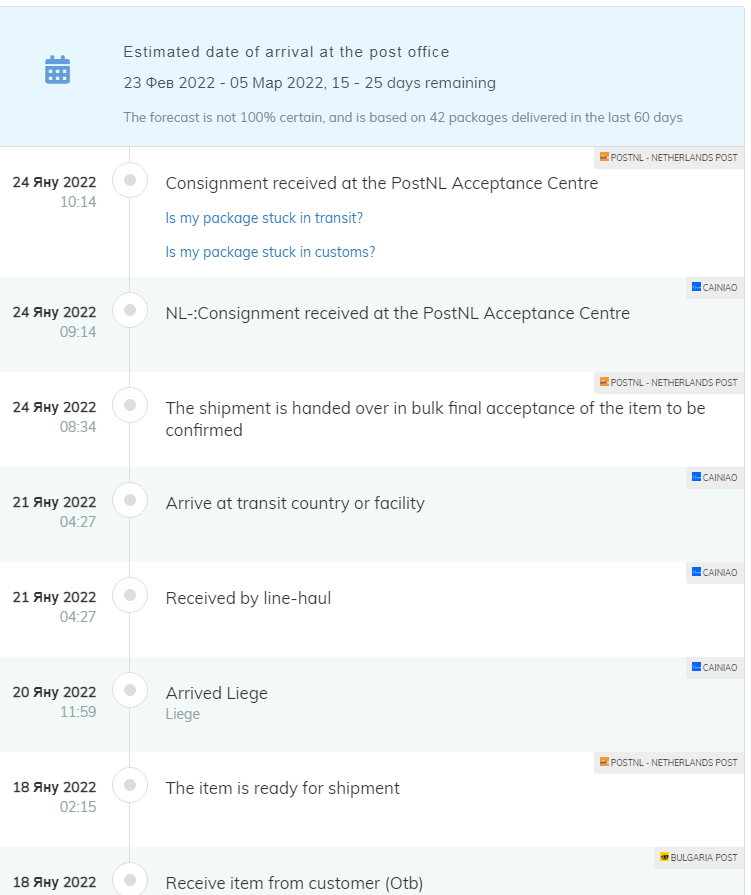Select timeline marker for 24 Jan 08:34
This screenshot has width=751, height=895.
pyautogui.click(x=130, y=406)
